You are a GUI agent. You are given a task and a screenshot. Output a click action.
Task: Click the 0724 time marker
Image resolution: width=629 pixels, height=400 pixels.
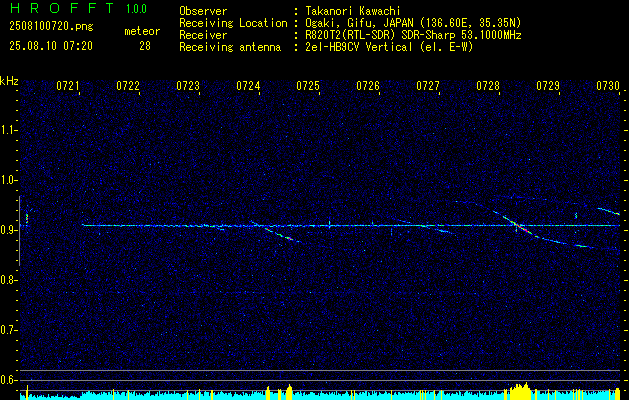click(x=248, y=85)
